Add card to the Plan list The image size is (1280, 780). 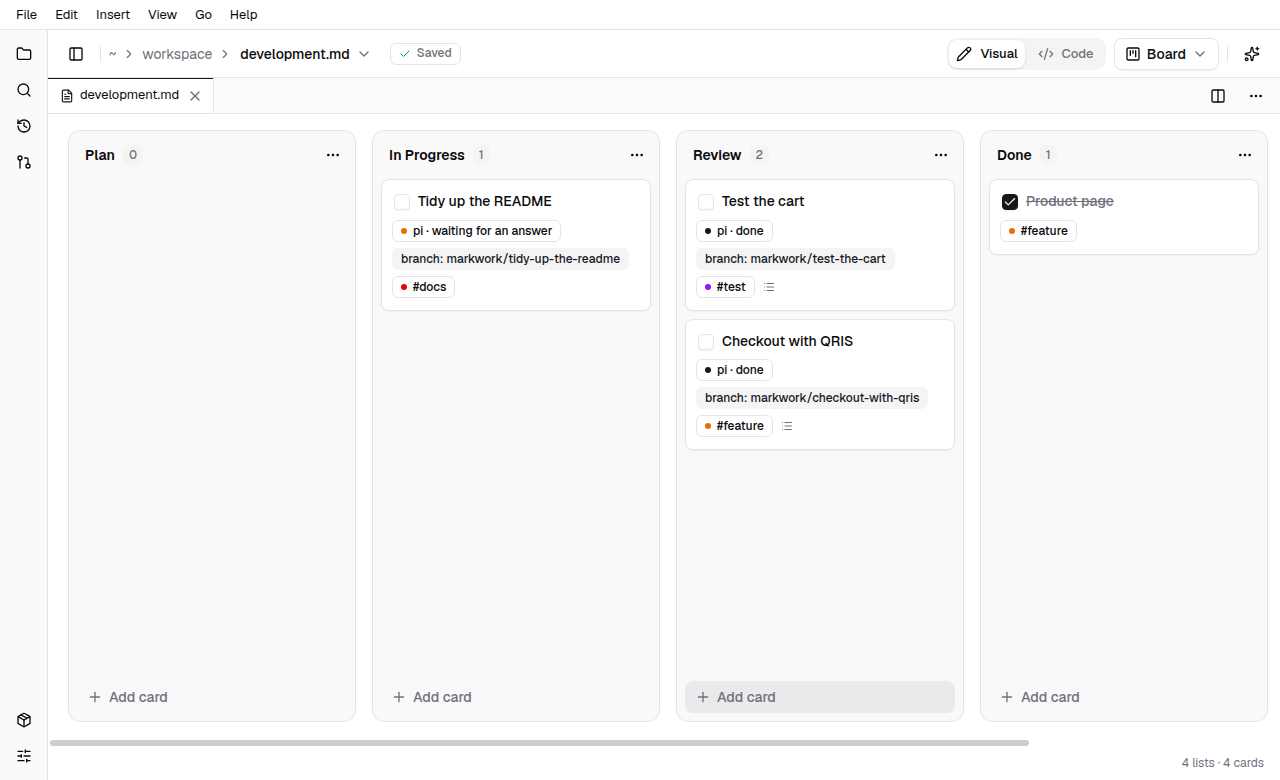tap(212, 697)
